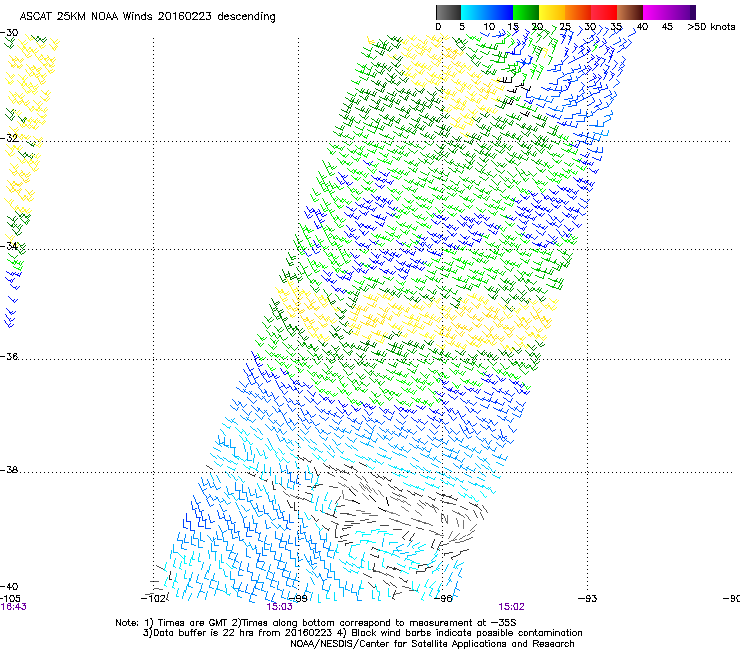
Task: Click the '45' legend tick label
Action: (667, 27)
